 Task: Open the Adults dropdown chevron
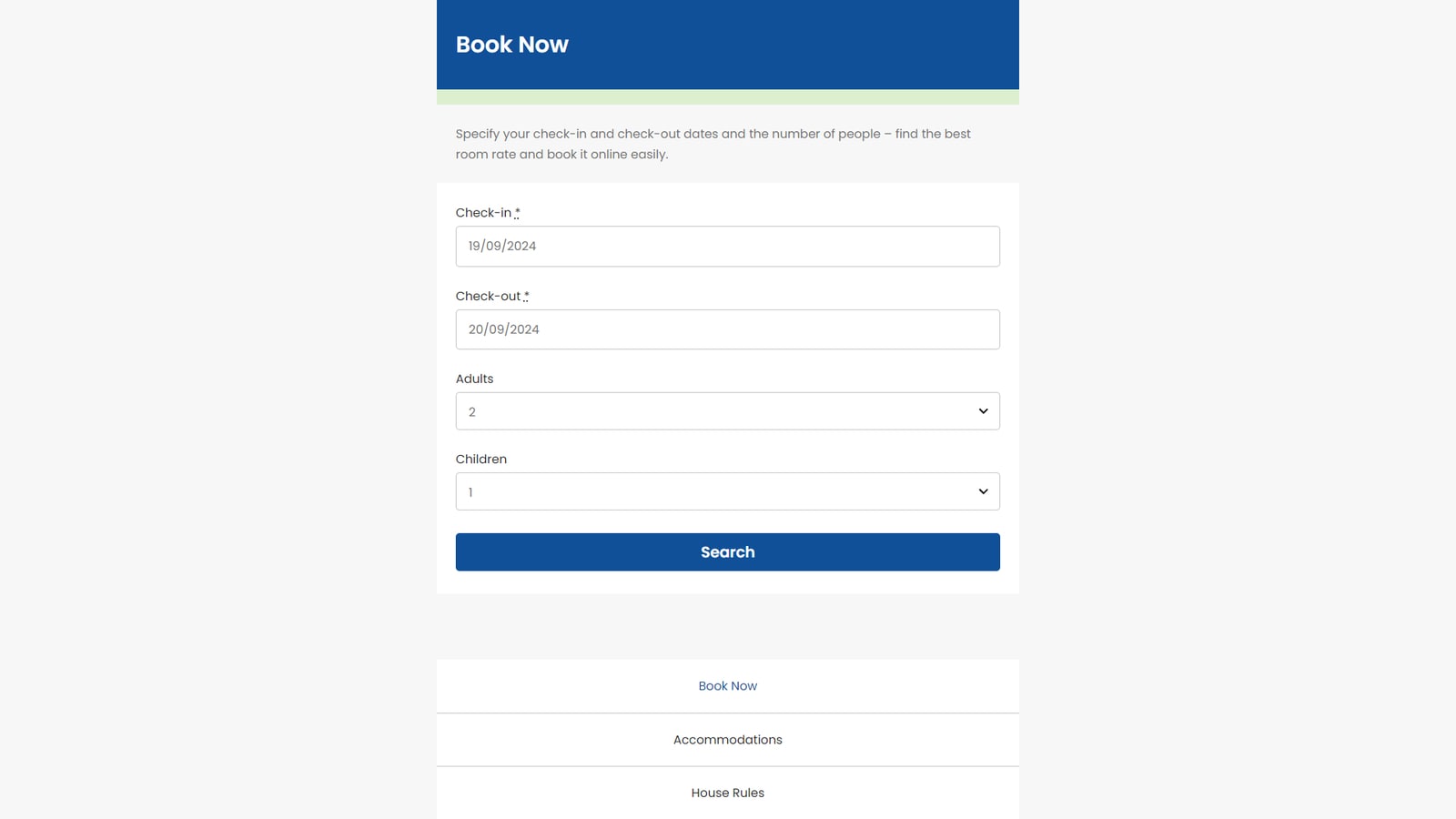coord(983,410)
